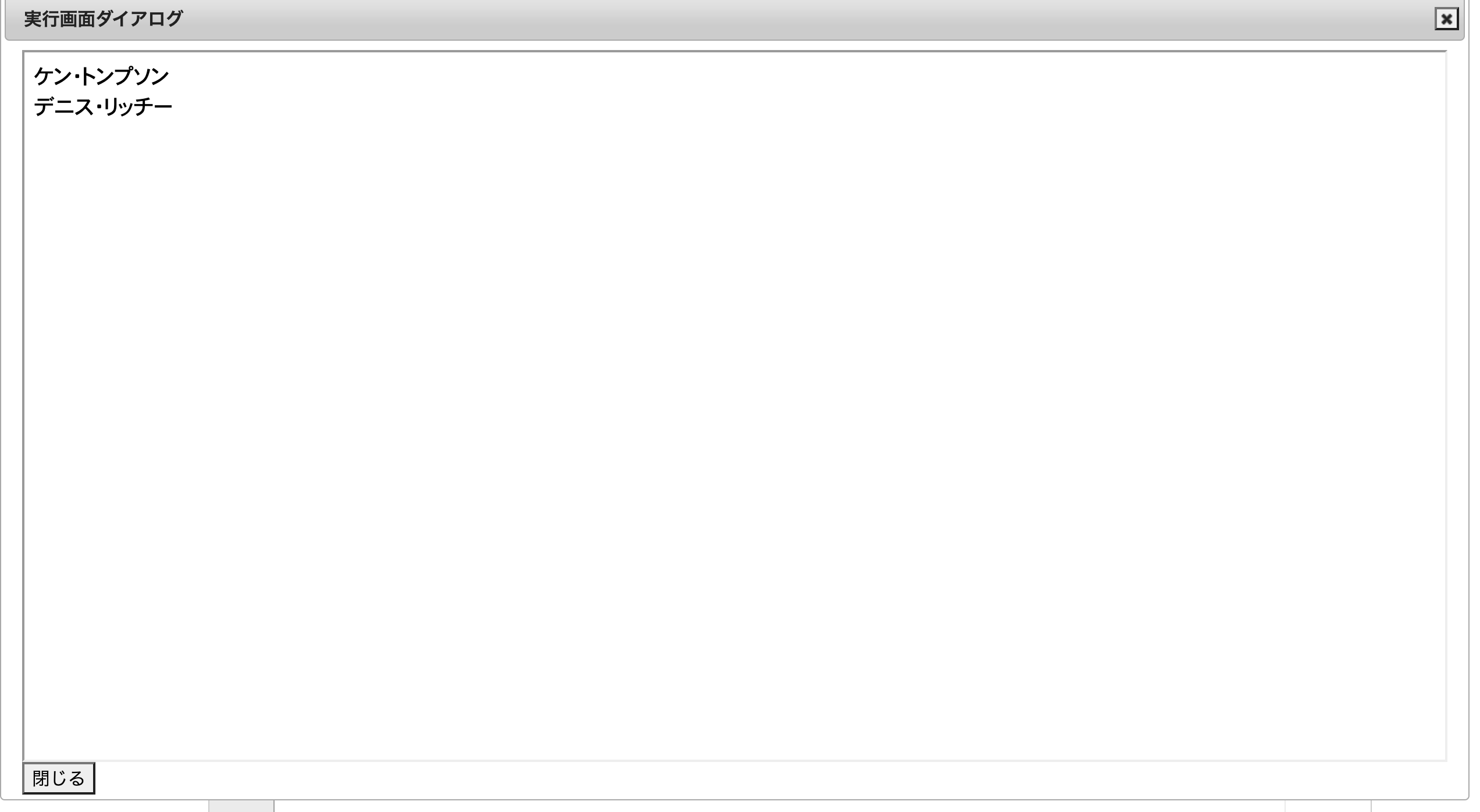Click the ケン・トンプソン output line
The height and width of the screenshot is (812, 1480).
(101, 76)
